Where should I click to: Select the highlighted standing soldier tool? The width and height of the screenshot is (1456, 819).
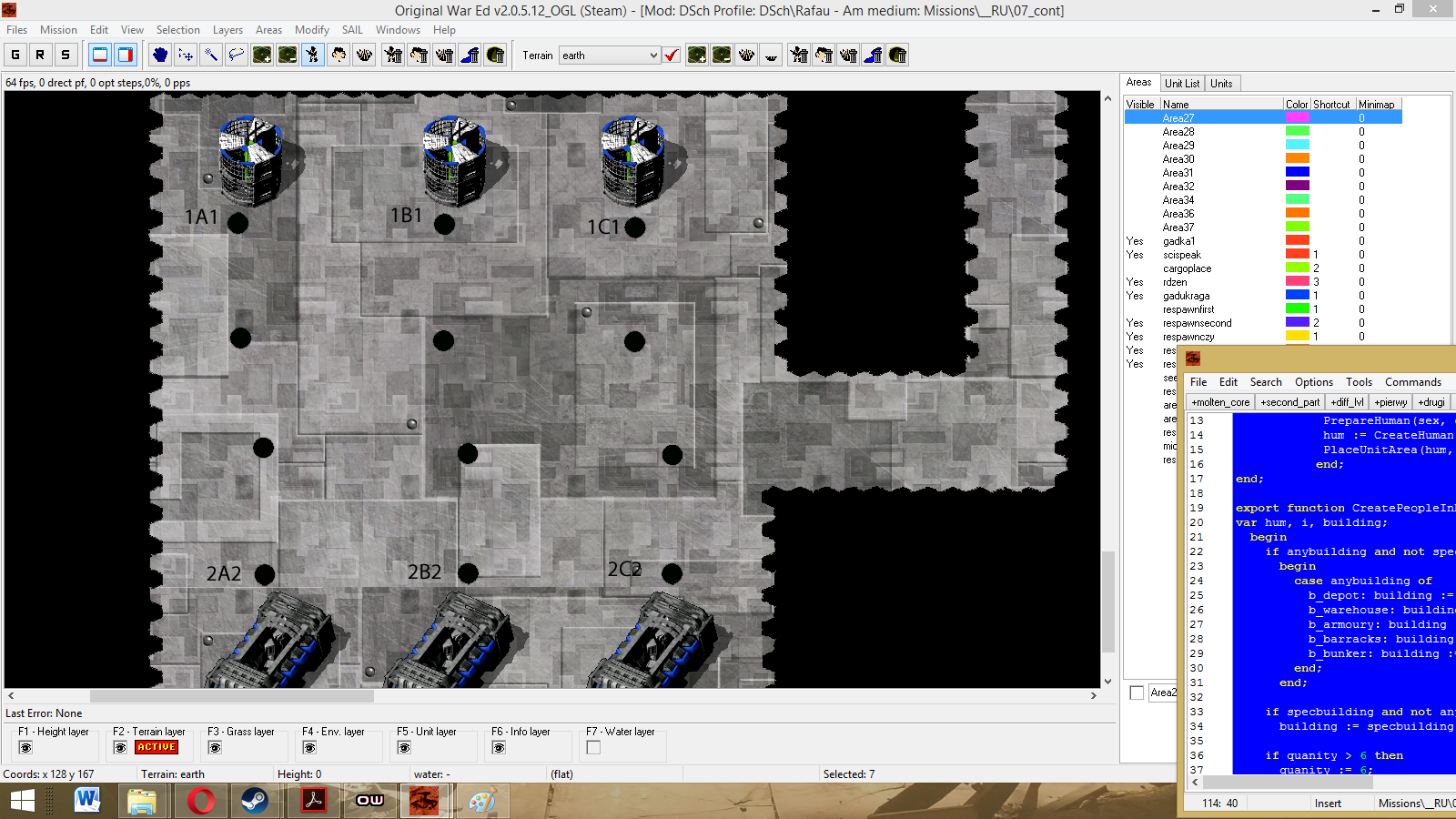point(313,55)
